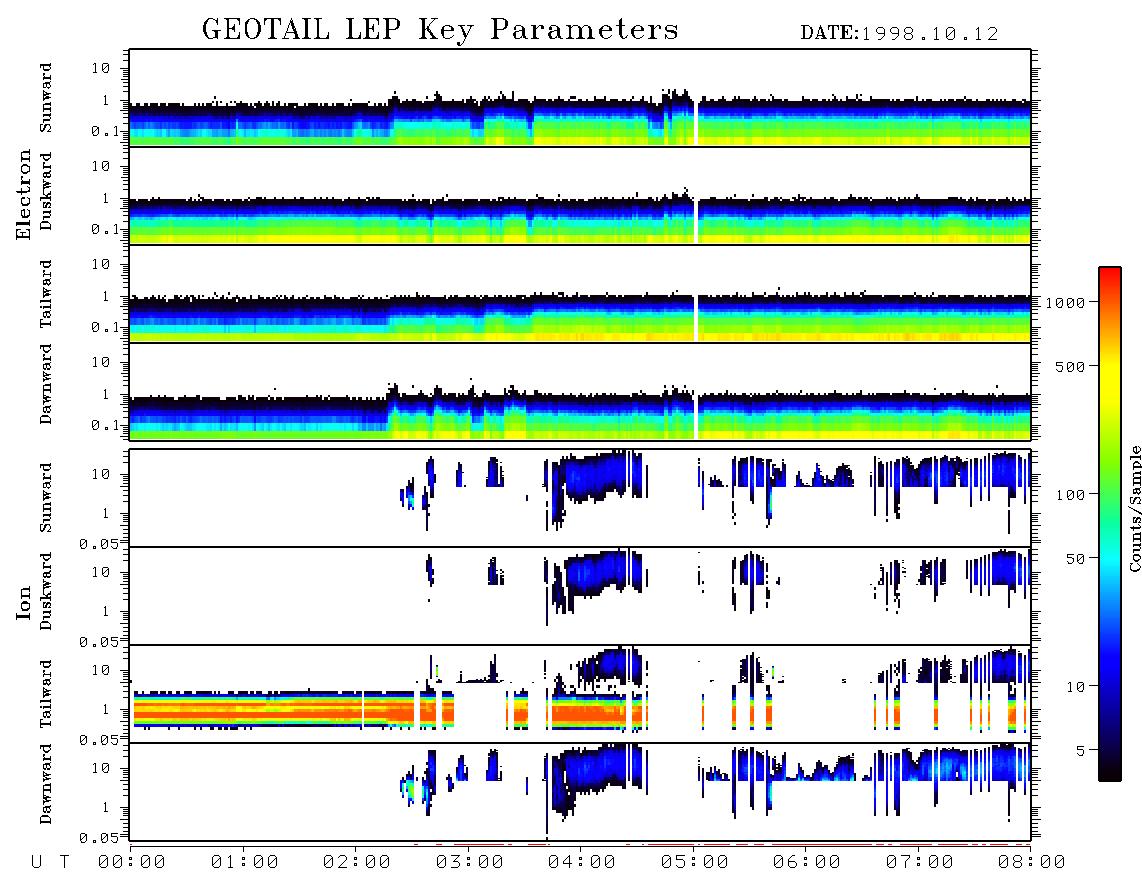Select the Electron "Duskward" axis label
This screenshot has width=1142, height=880.
(x=46, y=191)
